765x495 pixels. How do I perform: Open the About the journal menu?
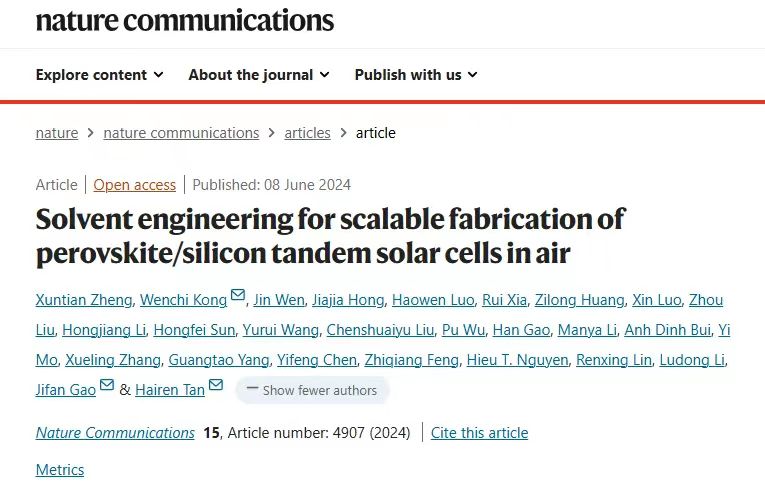pos(258,75)
